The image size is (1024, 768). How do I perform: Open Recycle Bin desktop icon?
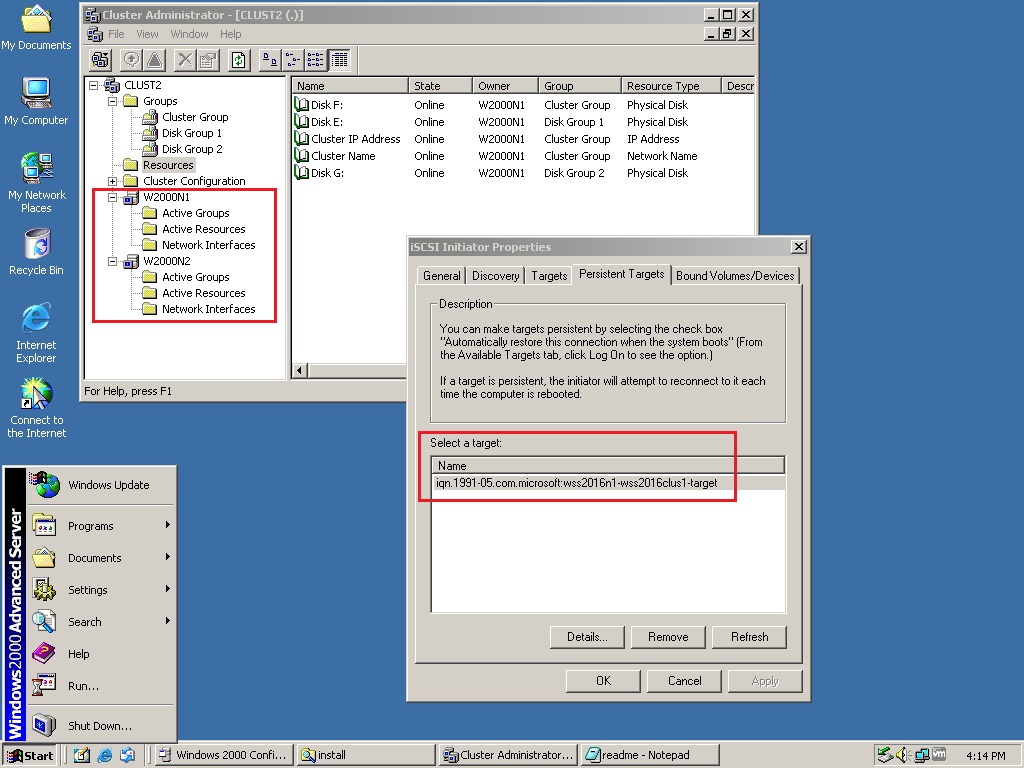[x=36, y=252]
